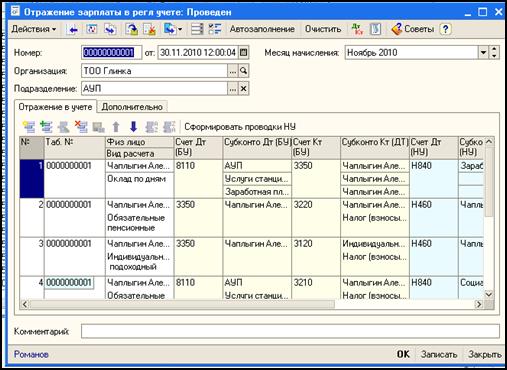Click table scroll down arrow
The height and width of the screenshot is (370, 507).
[489, 294]
